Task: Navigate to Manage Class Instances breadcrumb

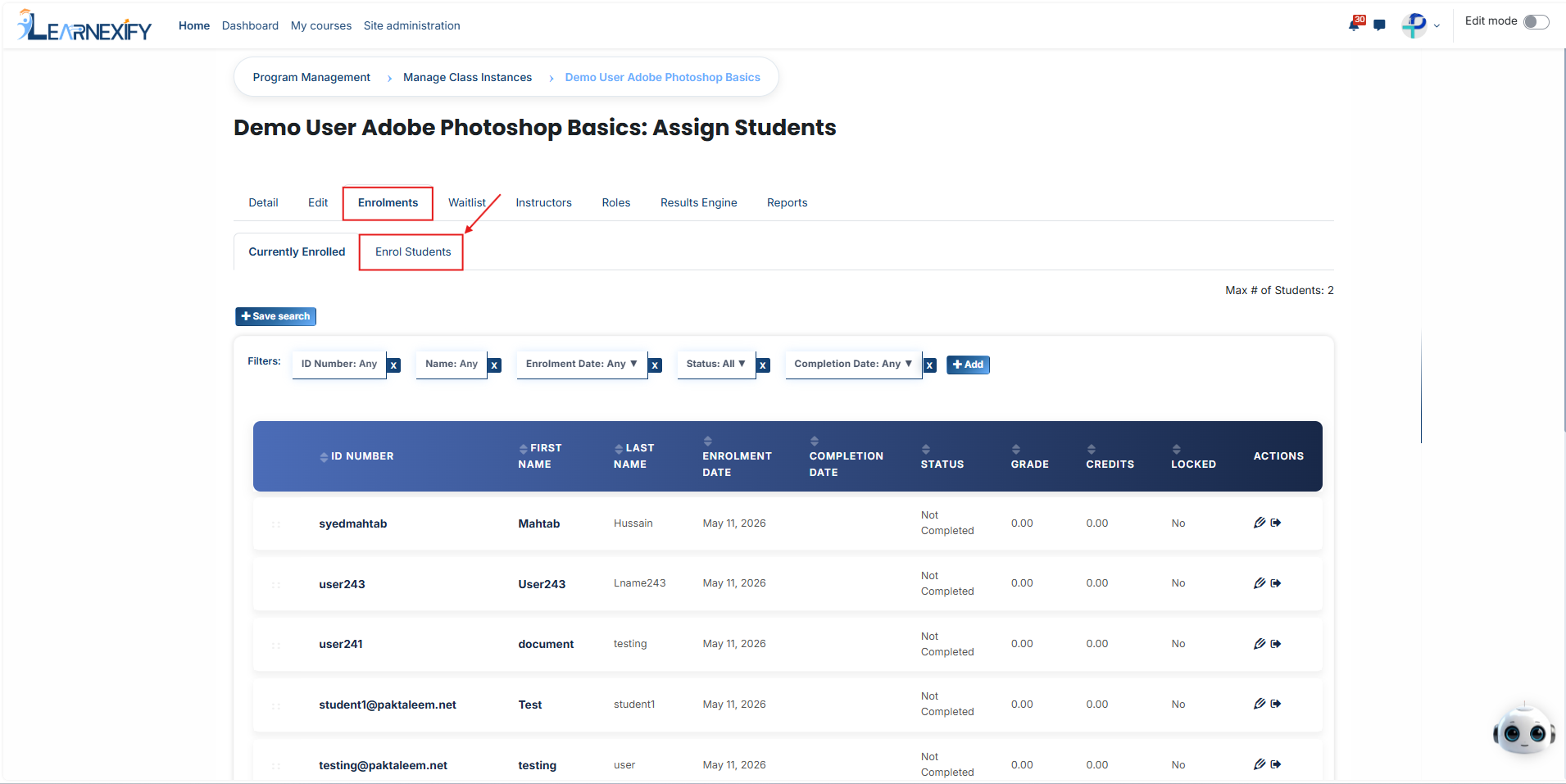Action: click(467, 78)
